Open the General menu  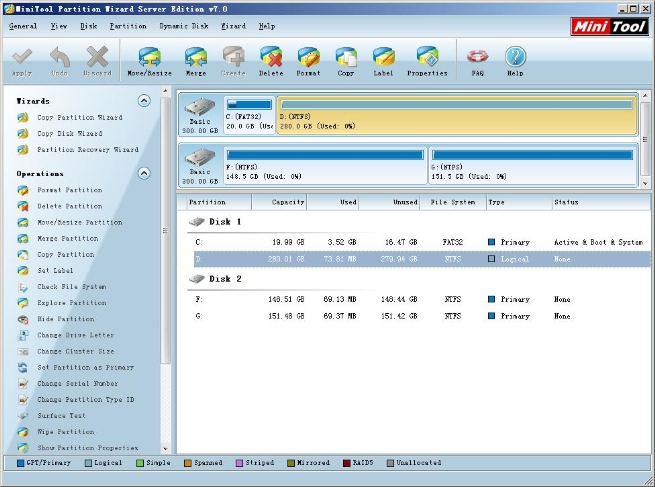point(23,26)
